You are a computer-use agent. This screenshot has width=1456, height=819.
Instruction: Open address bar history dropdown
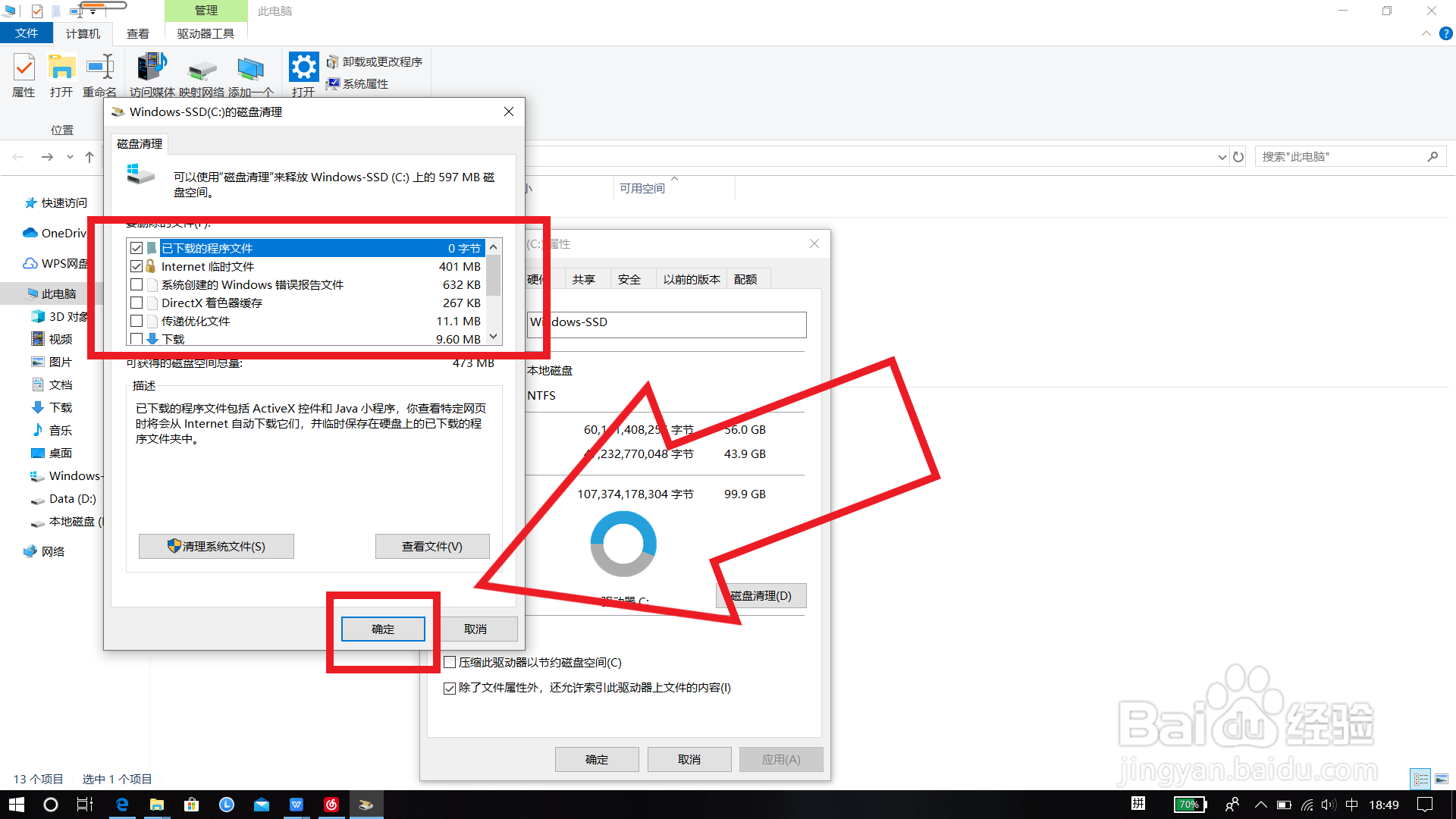click(1222, 157)
